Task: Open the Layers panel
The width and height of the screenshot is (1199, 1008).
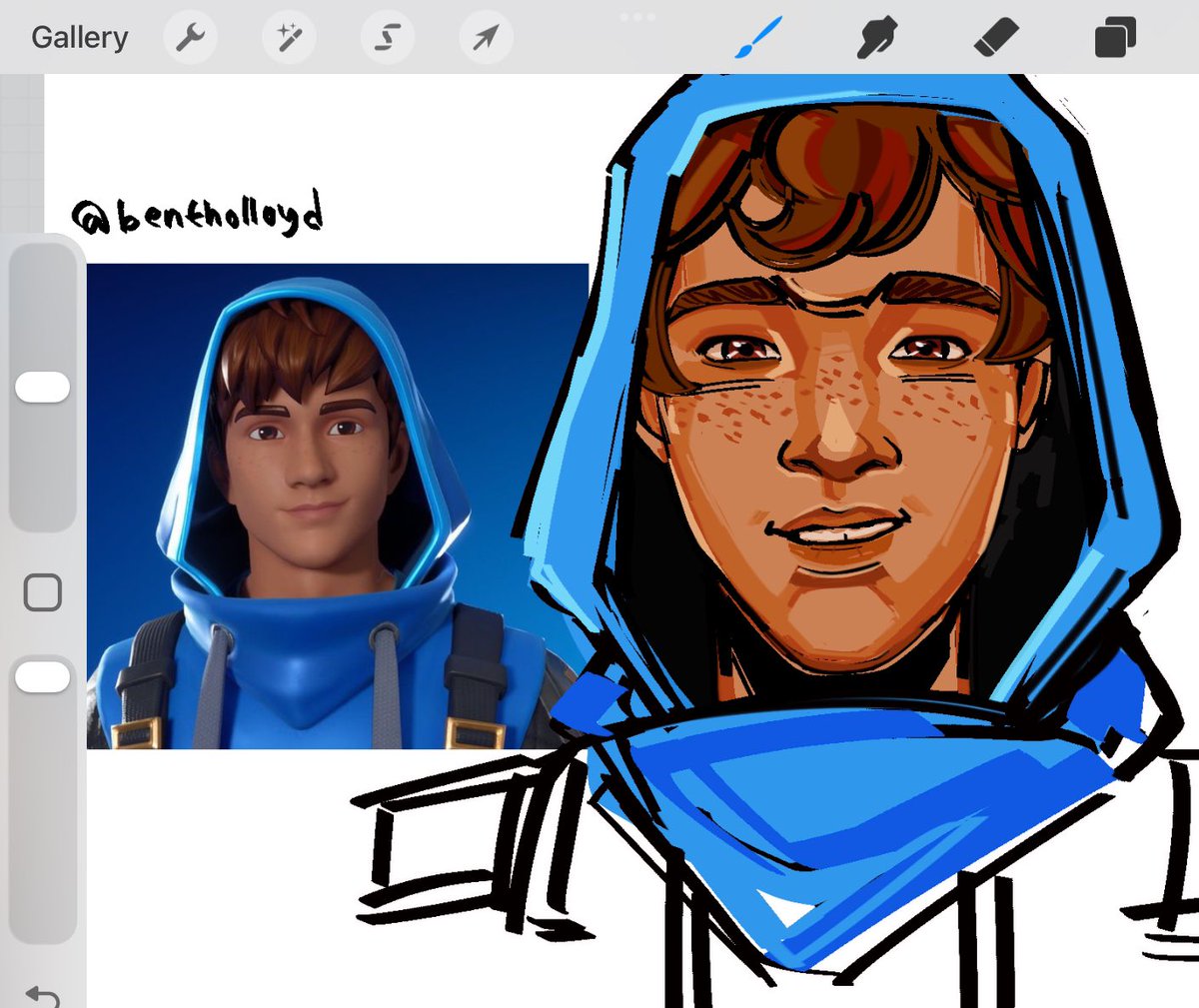Action: [1115, 38]
